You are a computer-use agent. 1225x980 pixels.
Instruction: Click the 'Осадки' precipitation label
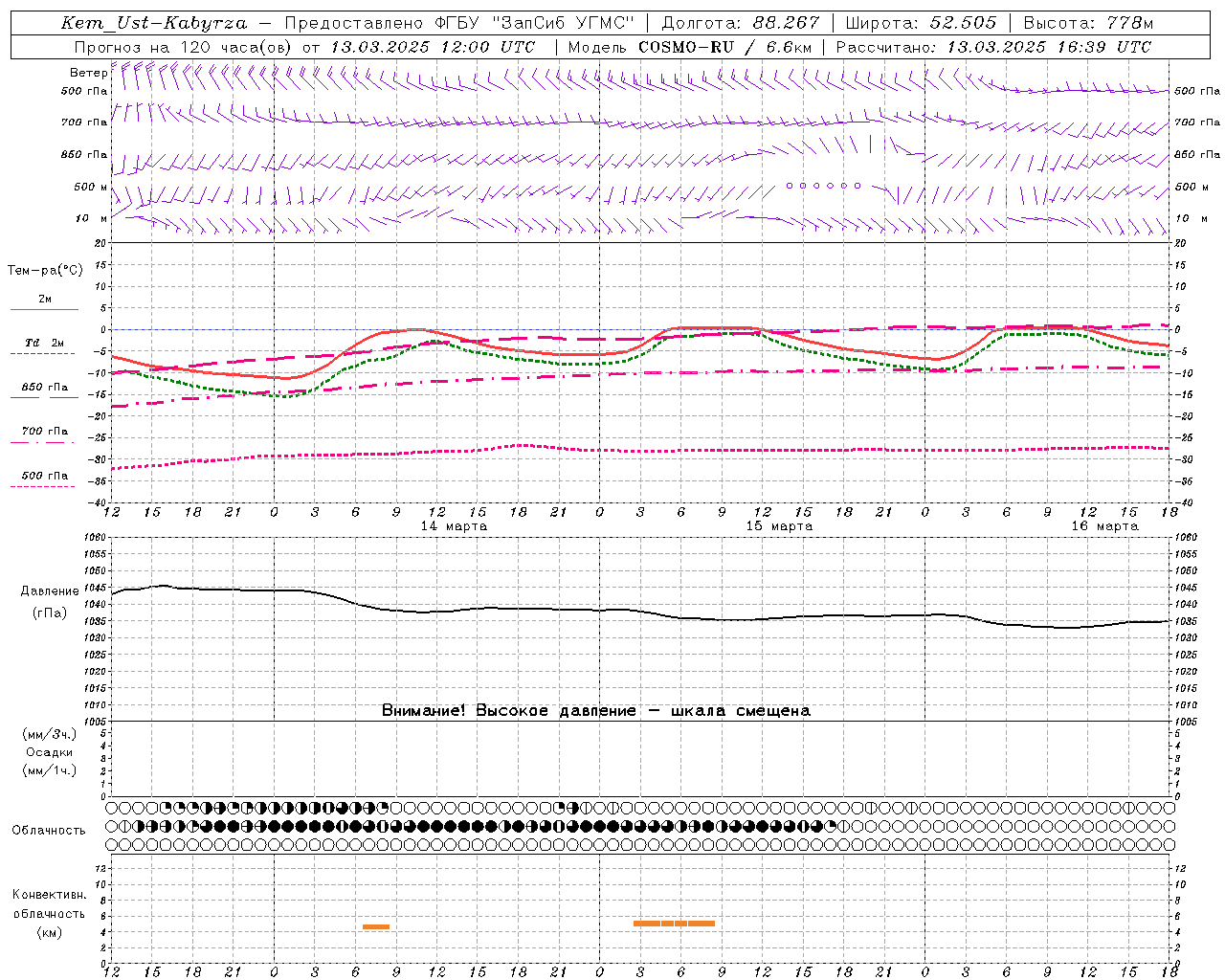[50, 753]
